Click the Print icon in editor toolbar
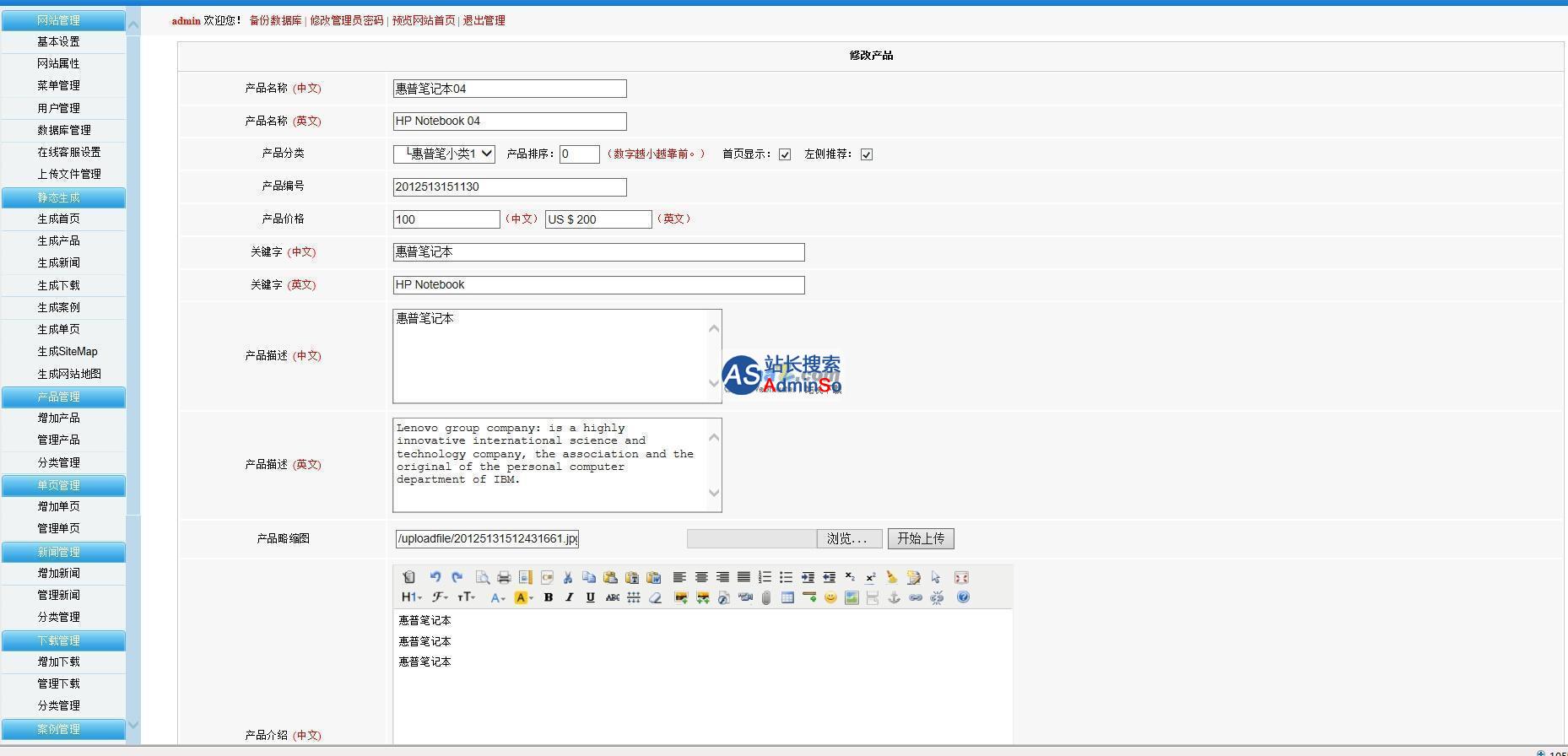The image size is (1568, 756). click(504, 577)
